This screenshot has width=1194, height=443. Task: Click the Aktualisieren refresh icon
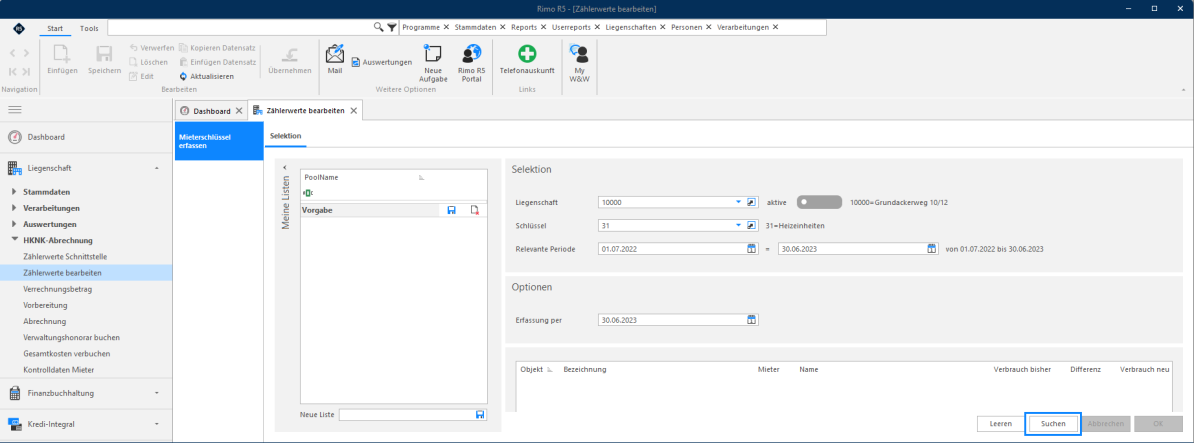pos(184,76)
